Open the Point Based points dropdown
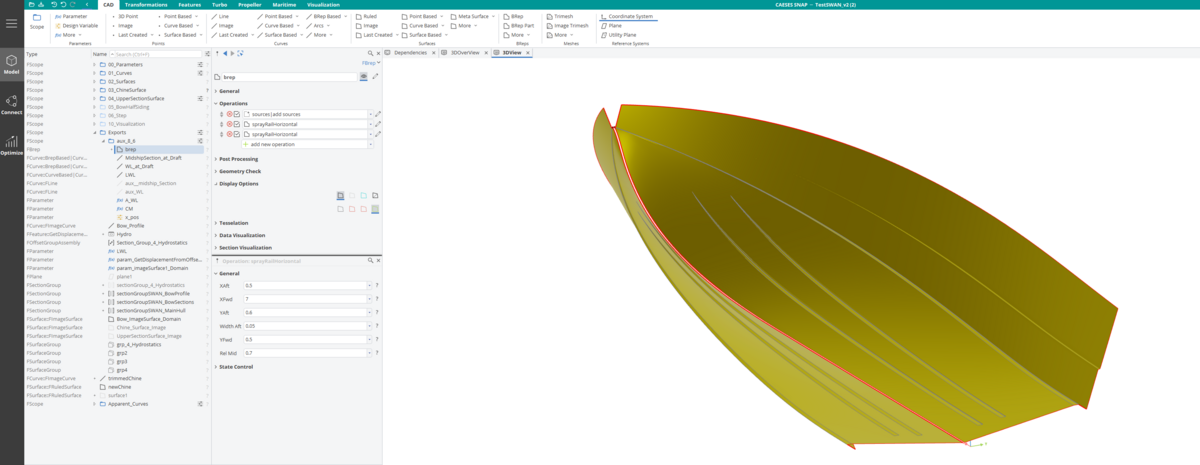 pyautogui.click(x=178, y=16)
